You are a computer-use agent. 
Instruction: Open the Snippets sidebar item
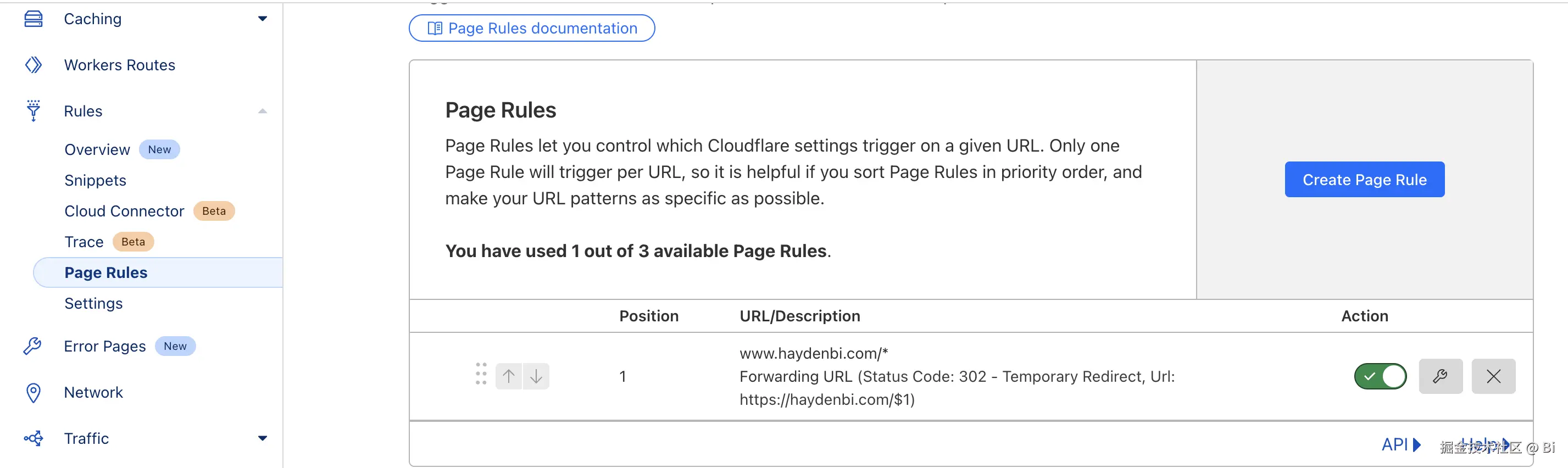coord(95,181)
